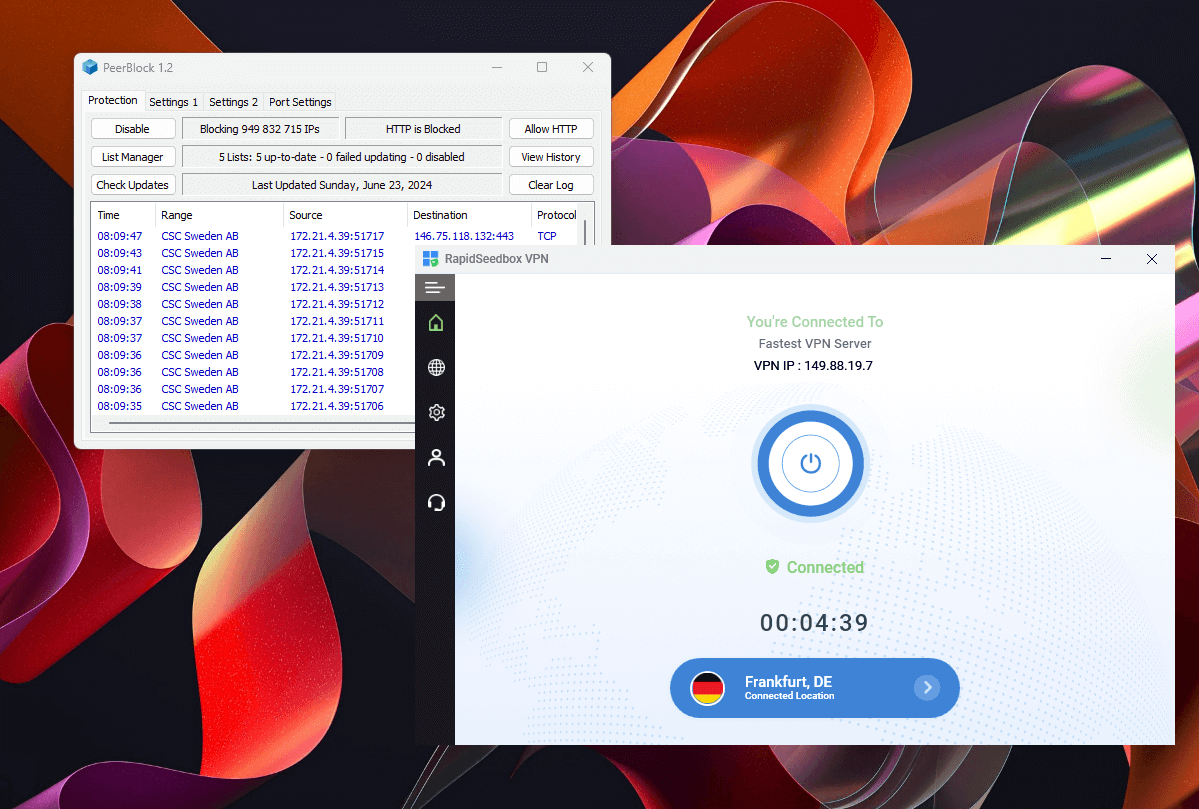Screen dimensions: 1199x809
Task: Maximize the PeerBlock window
Action: coord(542,67)
